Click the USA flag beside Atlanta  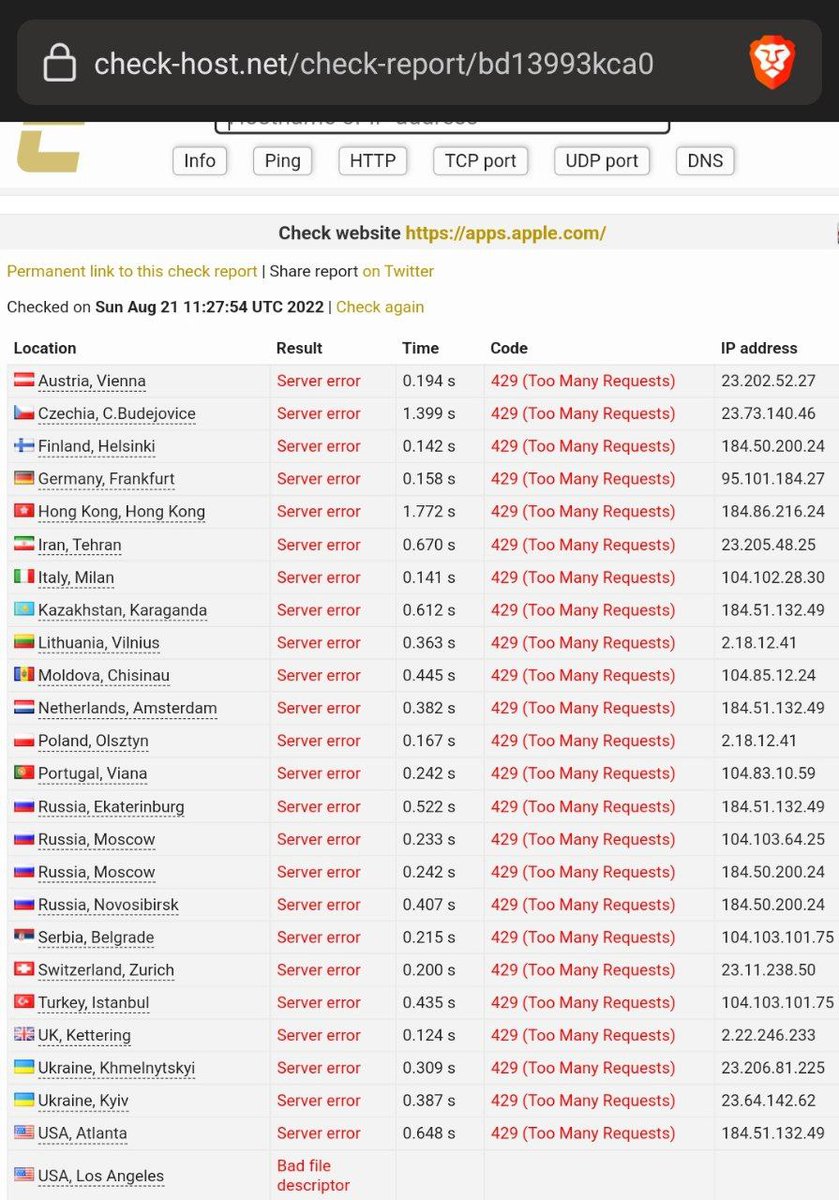tap(24, 1133)
